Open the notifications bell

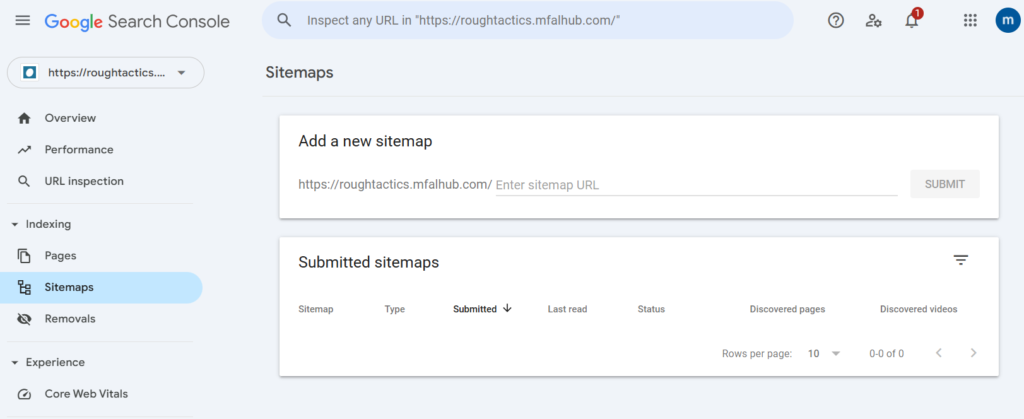(912, 20)
